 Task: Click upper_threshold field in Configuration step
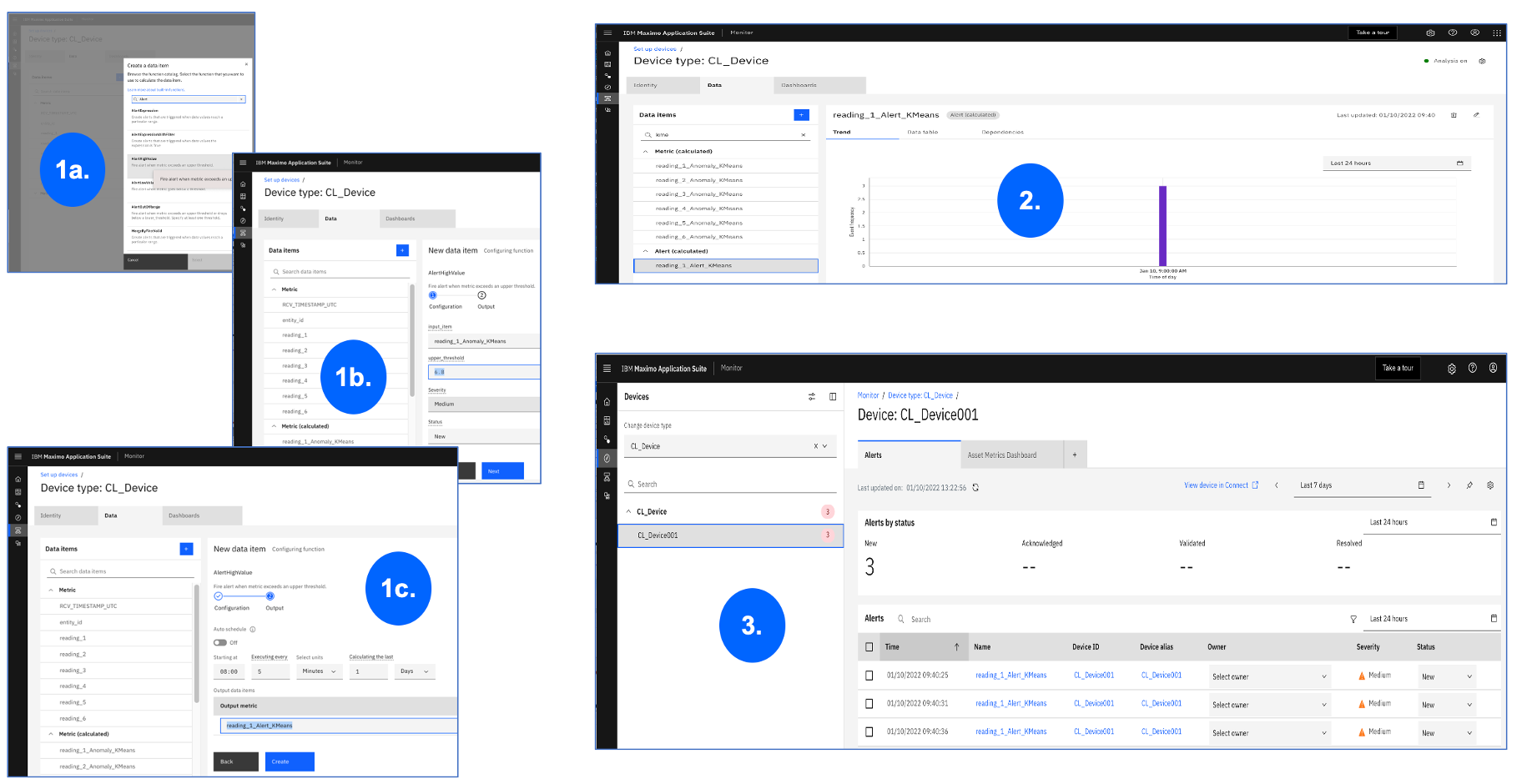[484, 372]
